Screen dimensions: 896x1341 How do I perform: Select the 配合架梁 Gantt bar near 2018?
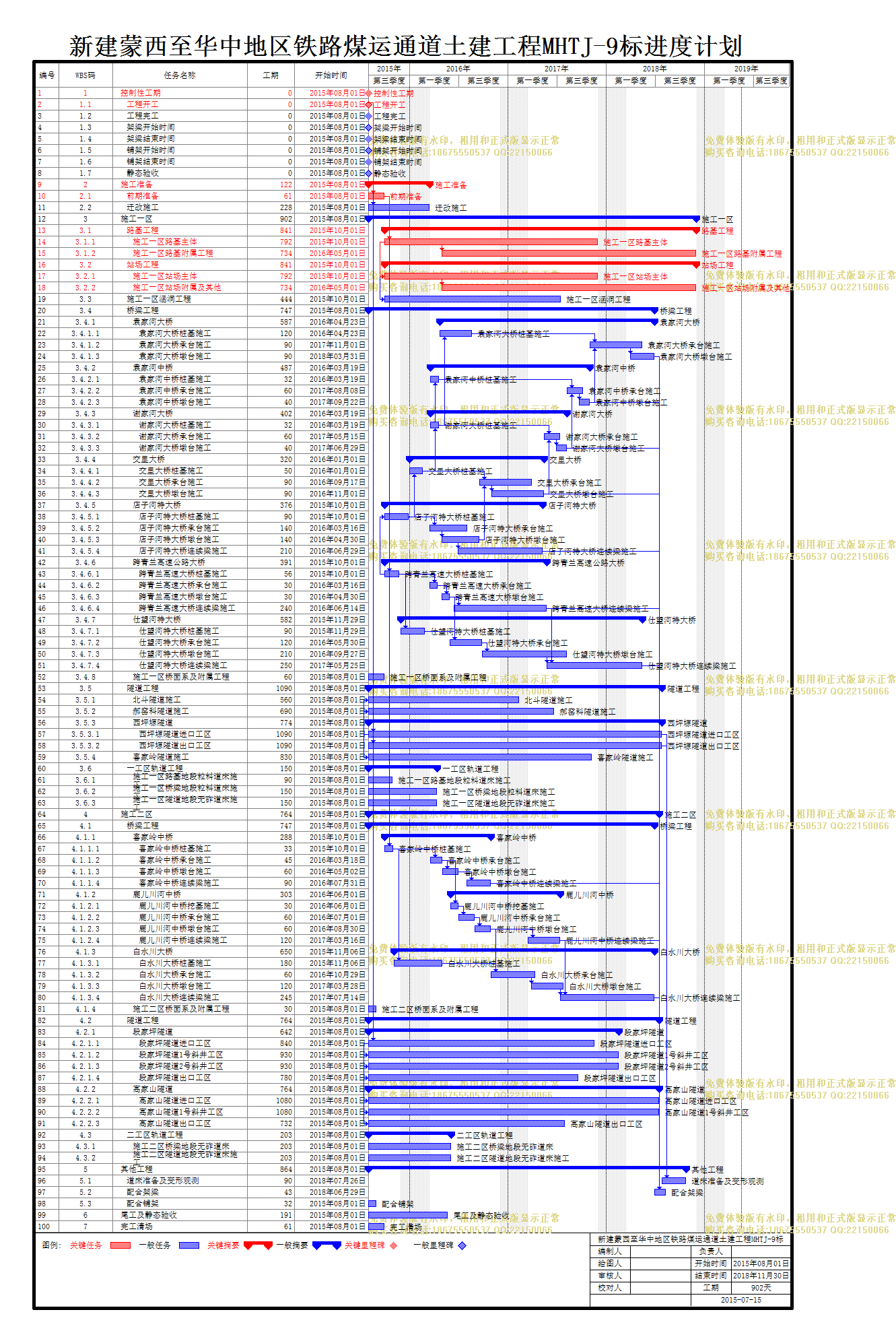tap(660, 1192)
